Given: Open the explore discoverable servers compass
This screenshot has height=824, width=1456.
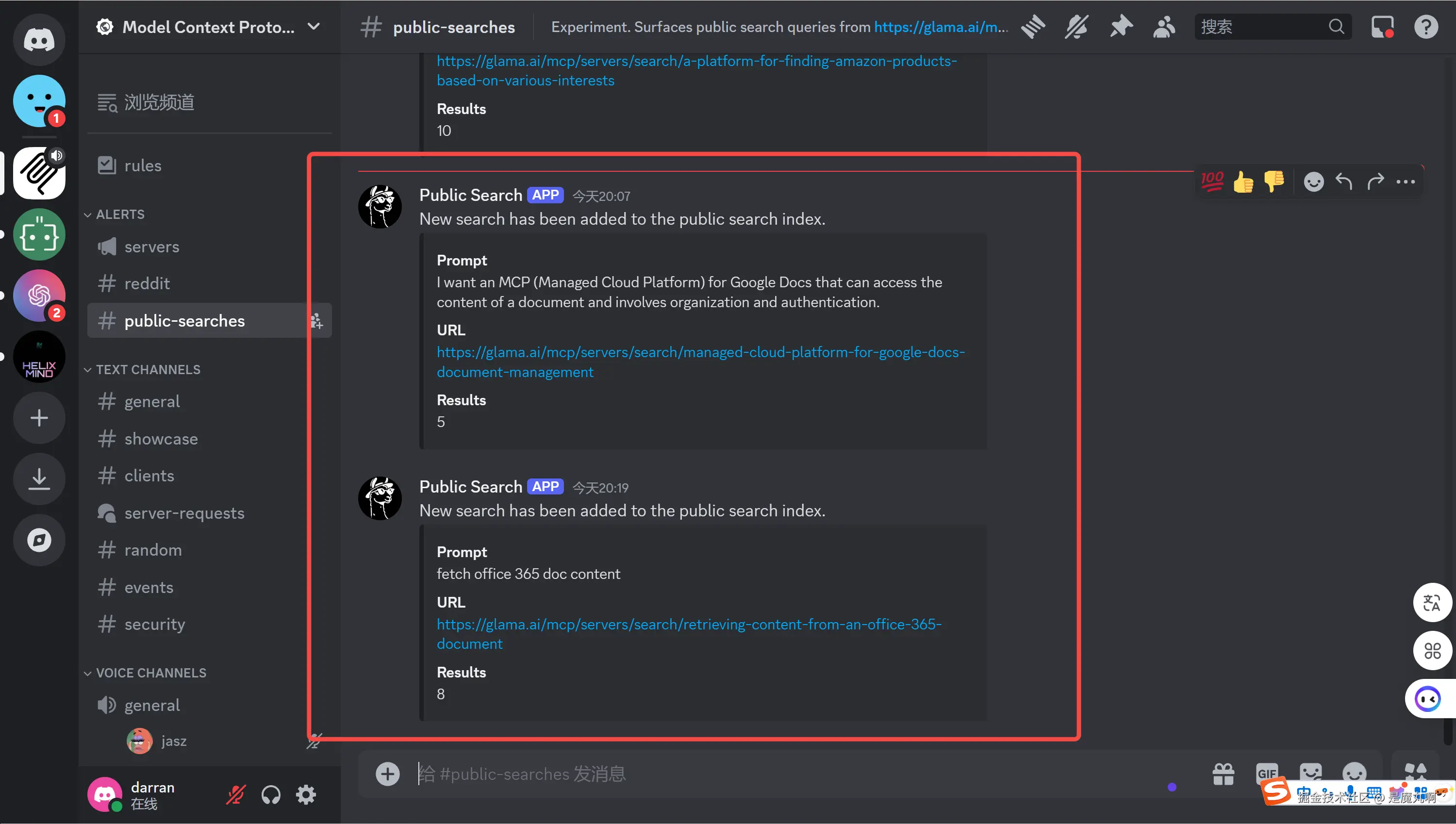Looking at the screenshot, I should [x=39, y=541].
